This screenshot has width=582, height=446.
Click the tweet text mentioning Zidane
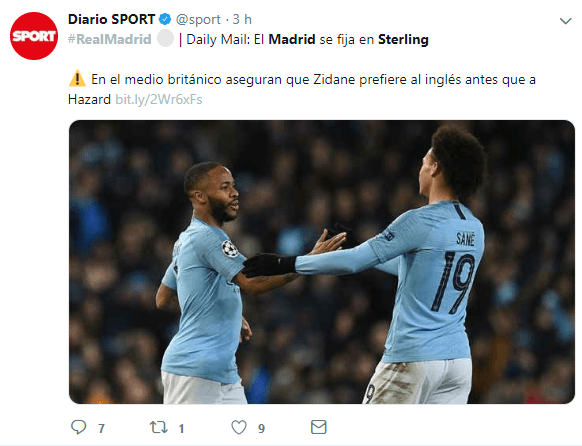point(302,89)
